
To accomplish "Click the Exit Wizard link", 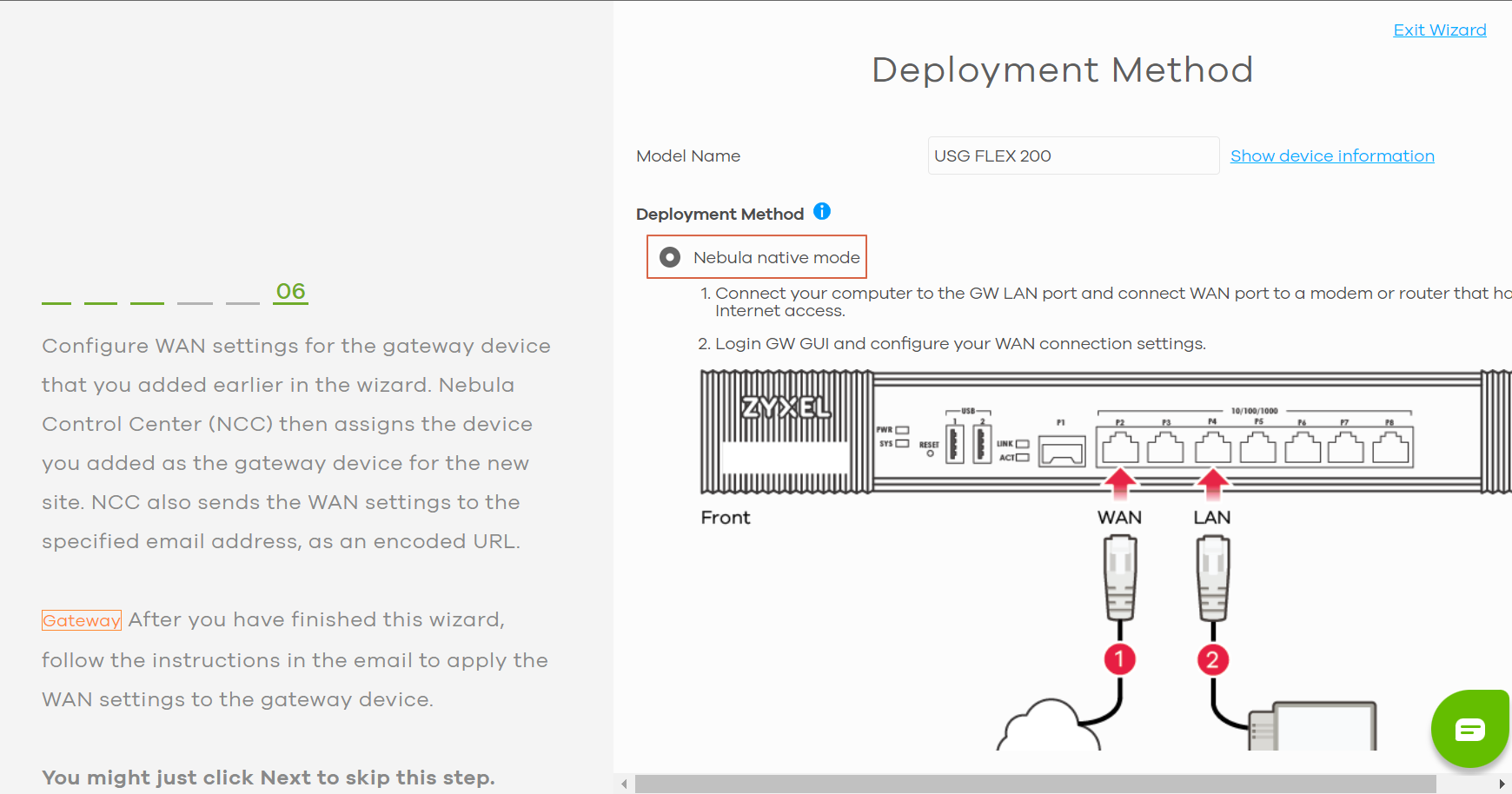I will 1440,30.
